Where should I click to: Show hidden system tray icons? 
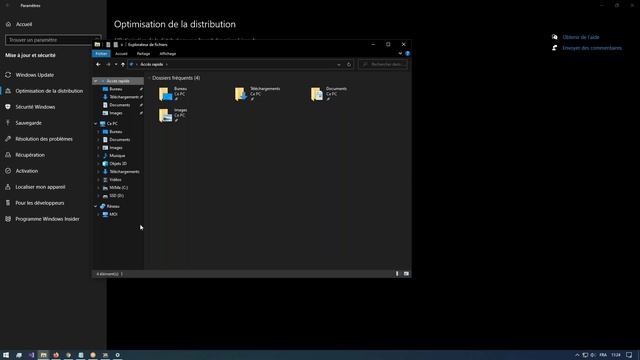pyautogui.click(x=577, y=355)
